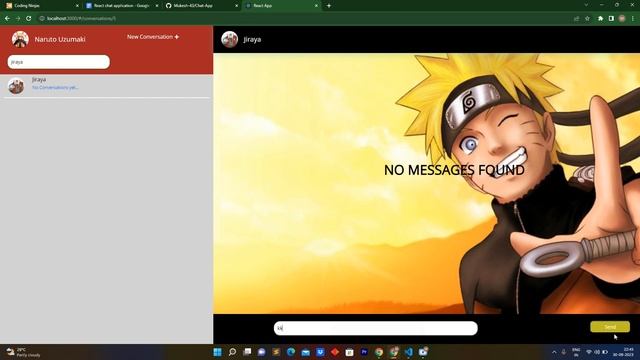Switch to the active Chrome profile window icon
This screenshot has height=360, width=640.
(x=393, y=352)
